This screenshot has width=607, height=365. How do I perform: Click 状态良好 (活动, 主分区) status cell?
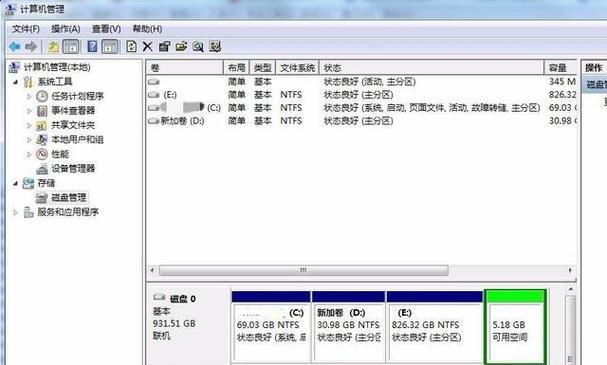(x=369, y=82)
